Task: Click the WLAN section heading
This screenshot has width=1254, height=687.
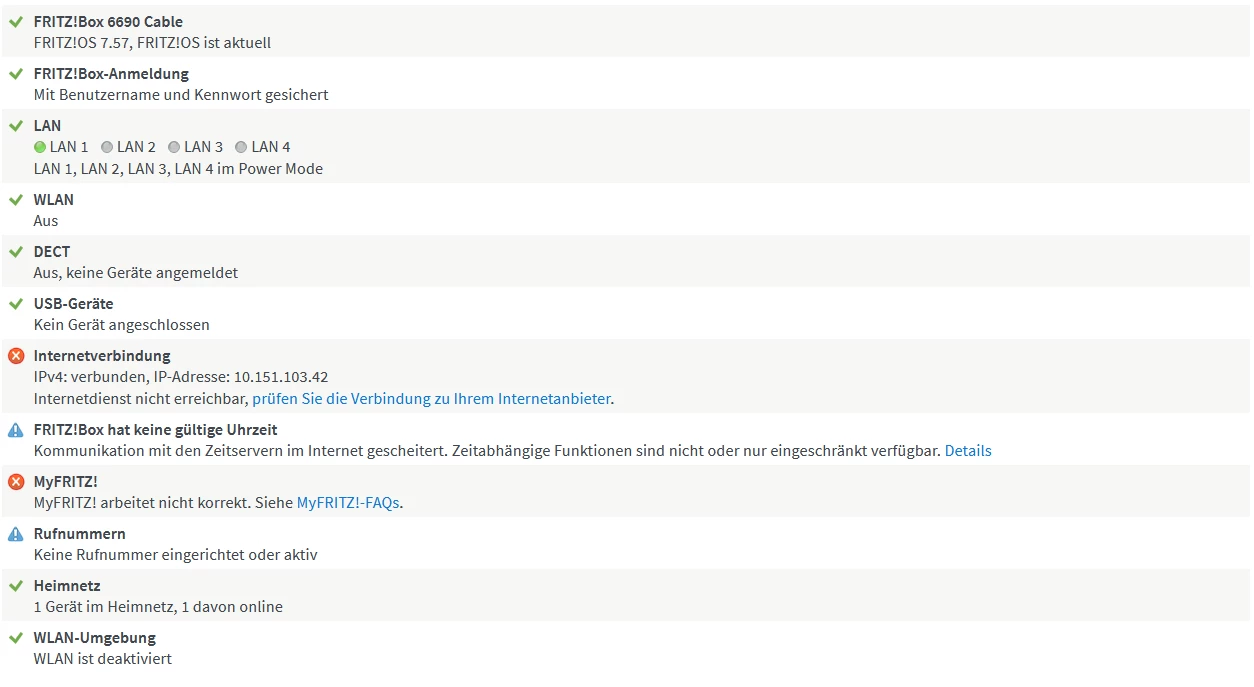Action: pos(53,199)
